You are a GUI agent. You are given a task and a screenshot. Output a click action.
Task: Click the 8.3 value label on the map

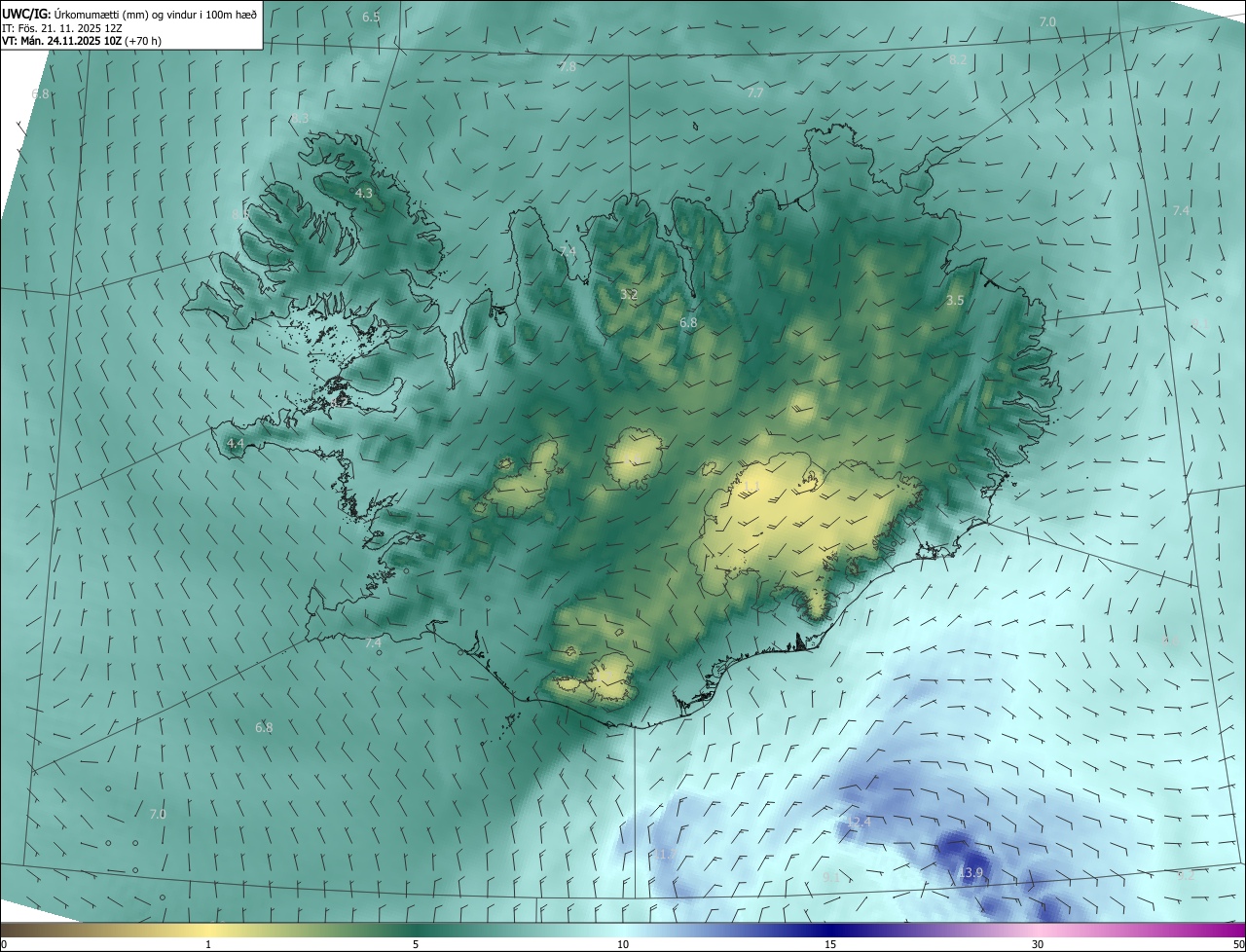[300, 119]
